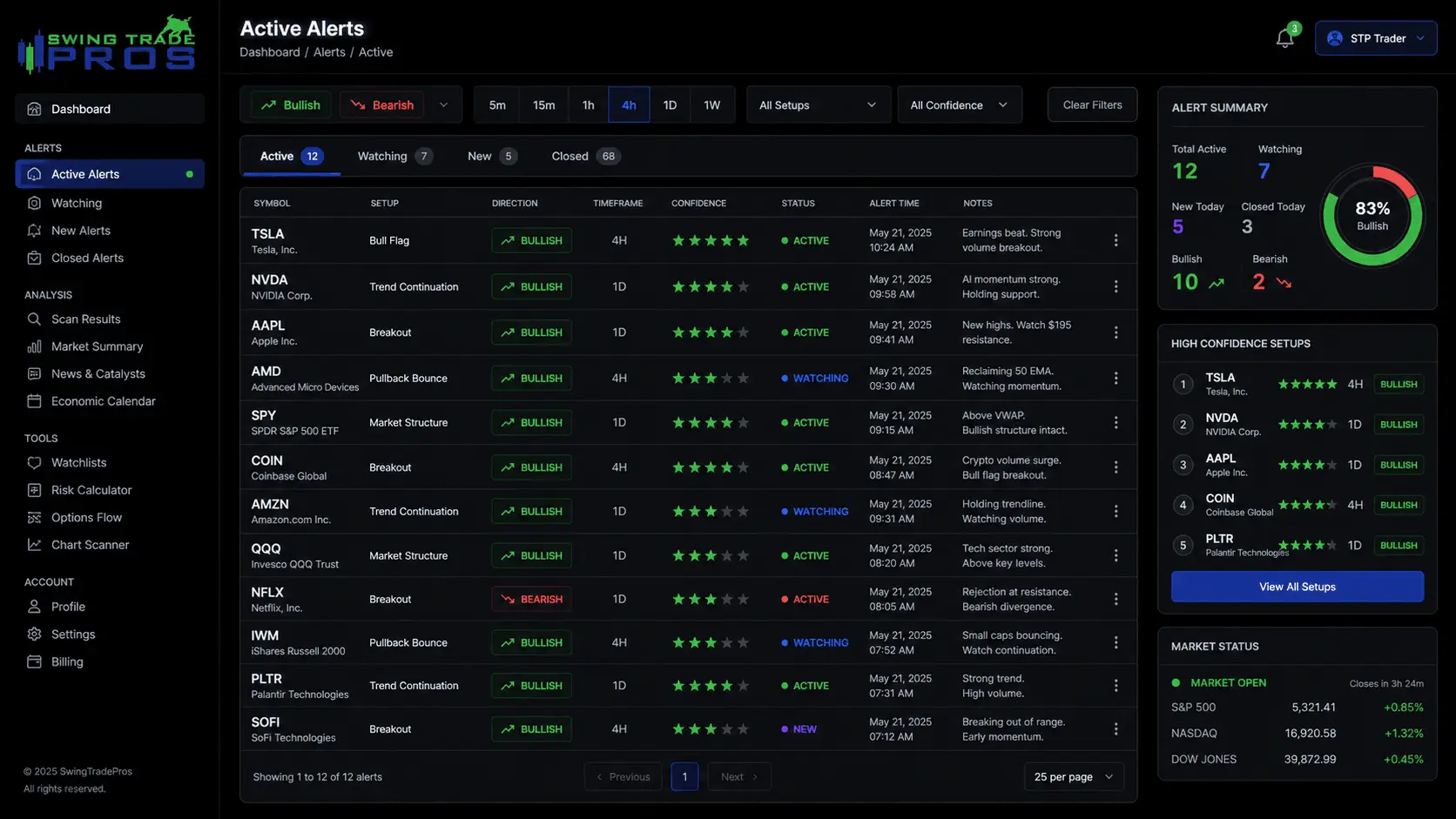
Task: Open three-dot menu for AMD row
Action: 1116,378
